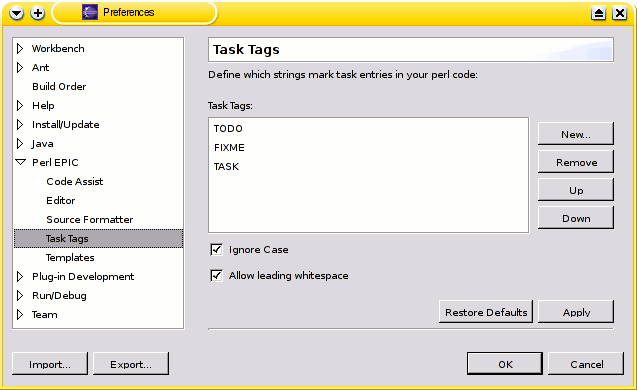Open the Source Formatter page
This screenshot has height=390, width=637.
click(90, 220)
